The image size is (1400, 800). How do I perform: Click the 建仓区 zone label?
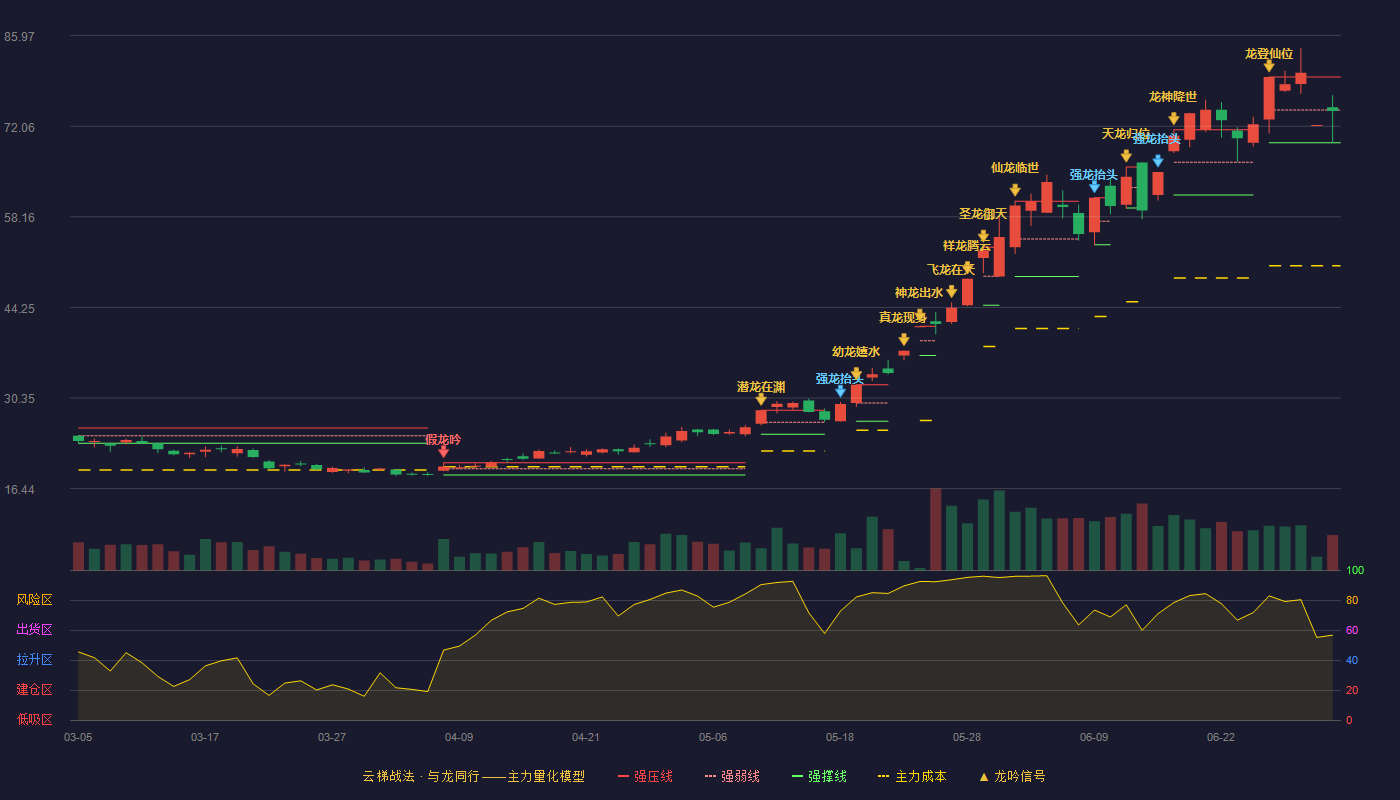coord(34,690)
